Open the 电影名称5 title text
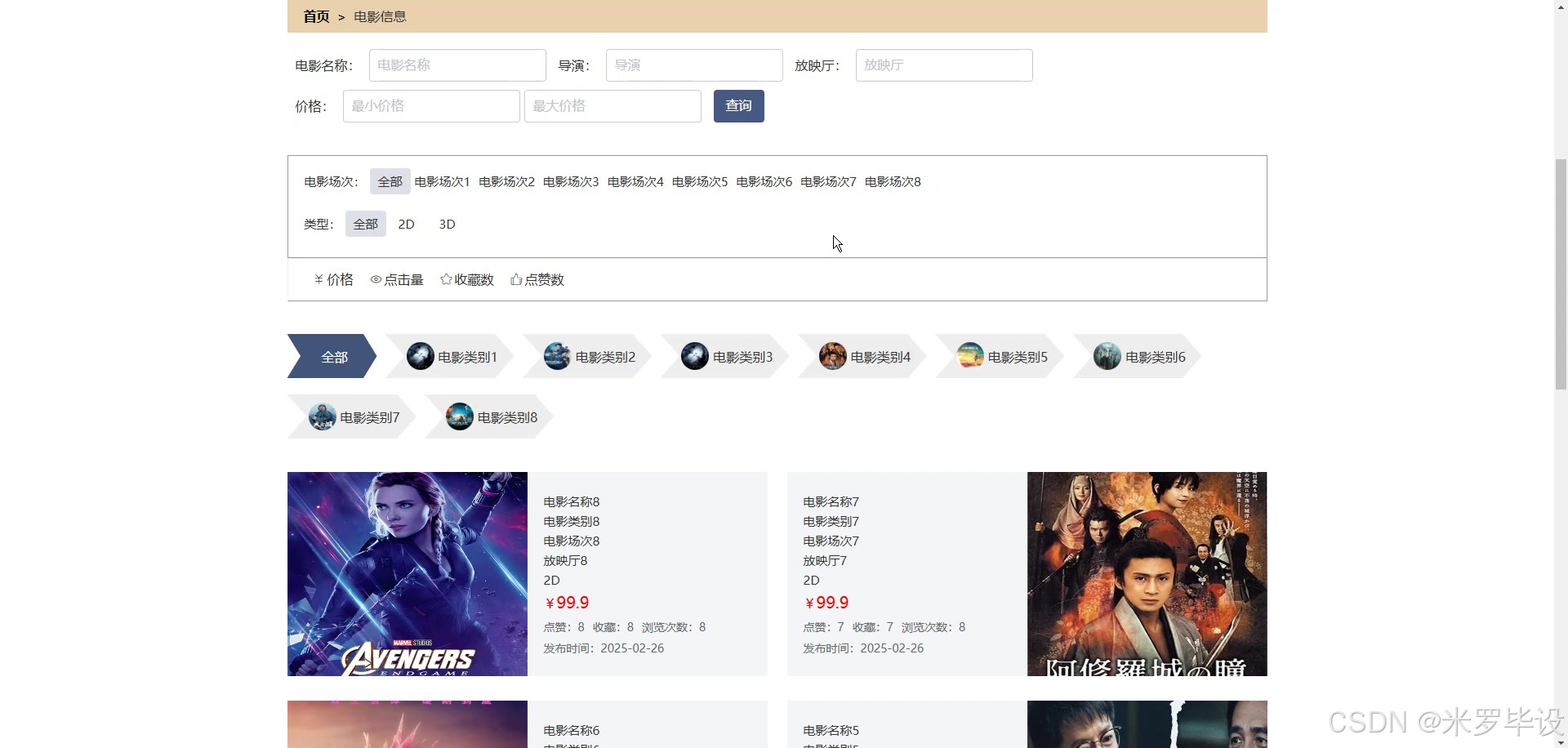This screenshot has width=1568, height=748. [x=831, y=730]
